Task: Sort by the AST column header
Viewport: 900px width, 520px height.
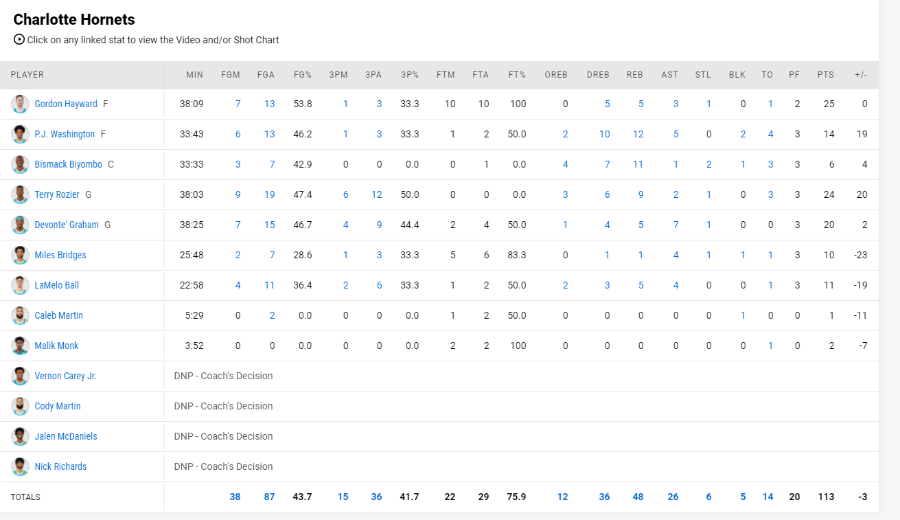Action: click(670, 75)
